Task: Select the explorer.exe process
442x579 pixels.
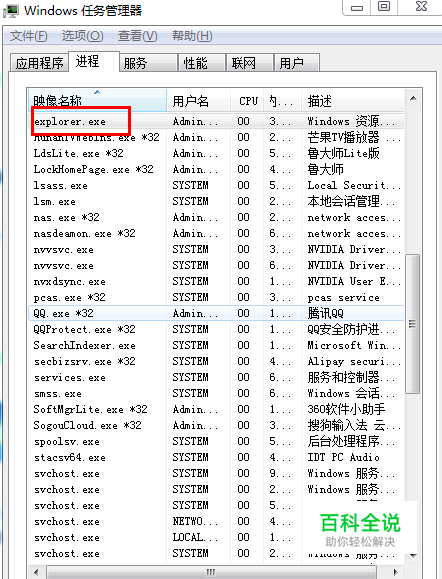Action: pyautogui.click(x=216, y=121)
